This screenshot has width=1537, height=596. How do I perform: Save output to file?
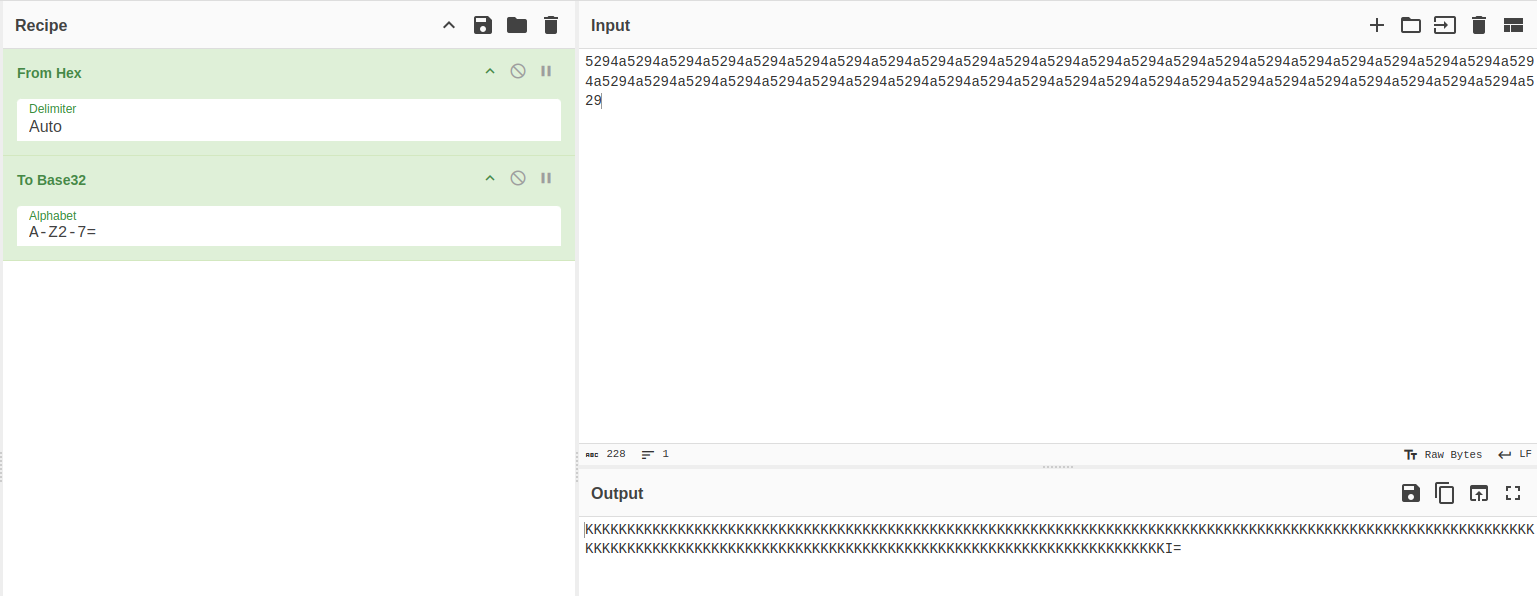pos(1410,493)
